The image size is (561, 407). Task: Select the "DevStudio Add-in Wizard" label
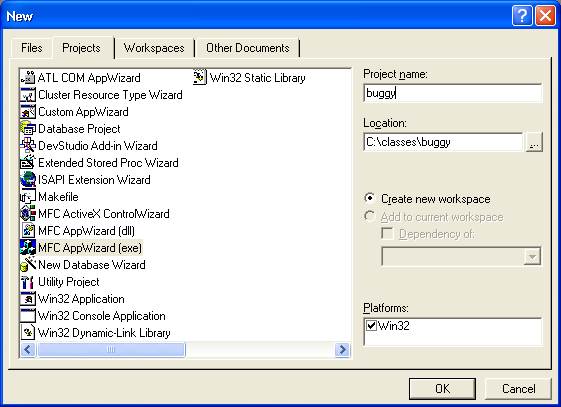(98, 146)
